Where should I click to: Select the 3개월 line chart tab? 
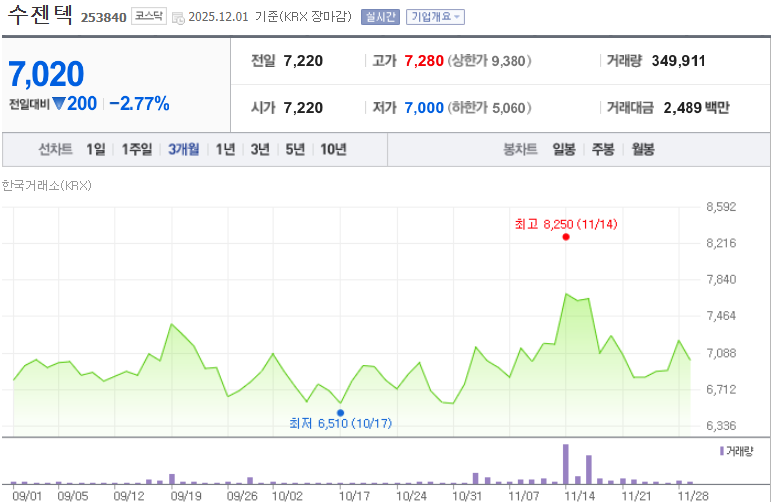(x=183, y=149)
